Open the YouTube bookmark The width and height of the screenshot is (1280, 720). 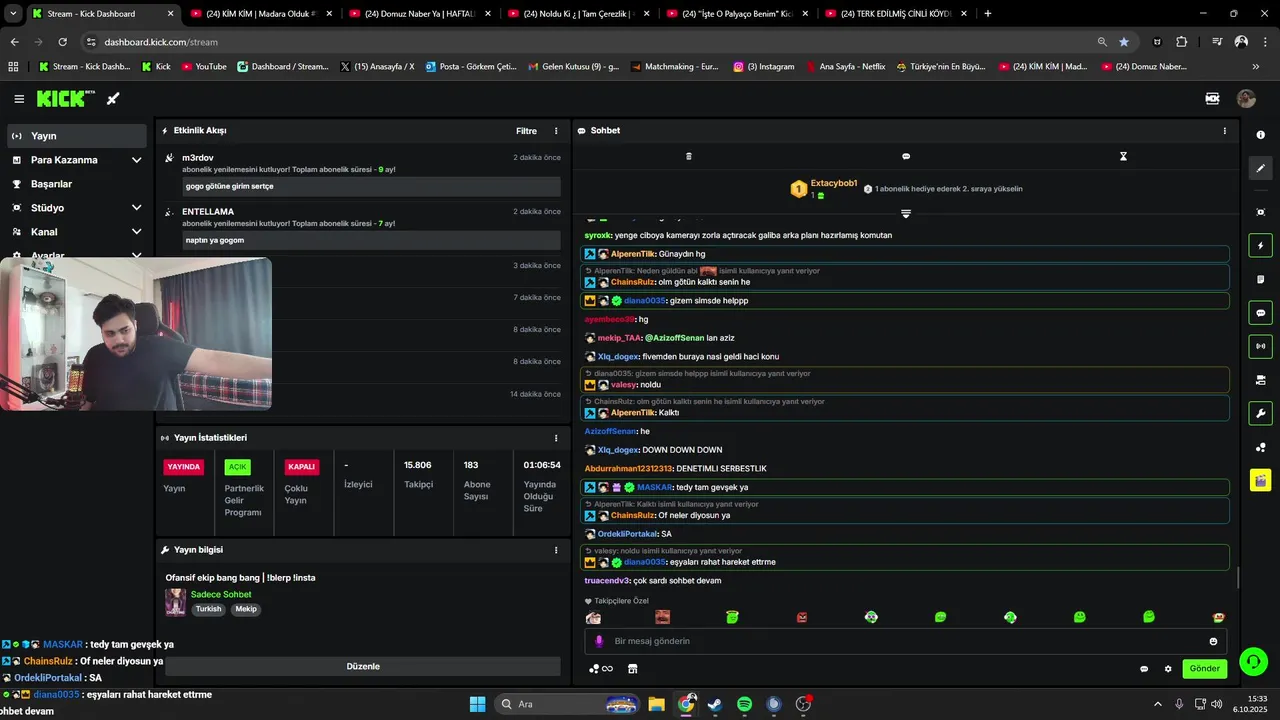[x=203, y=66]
